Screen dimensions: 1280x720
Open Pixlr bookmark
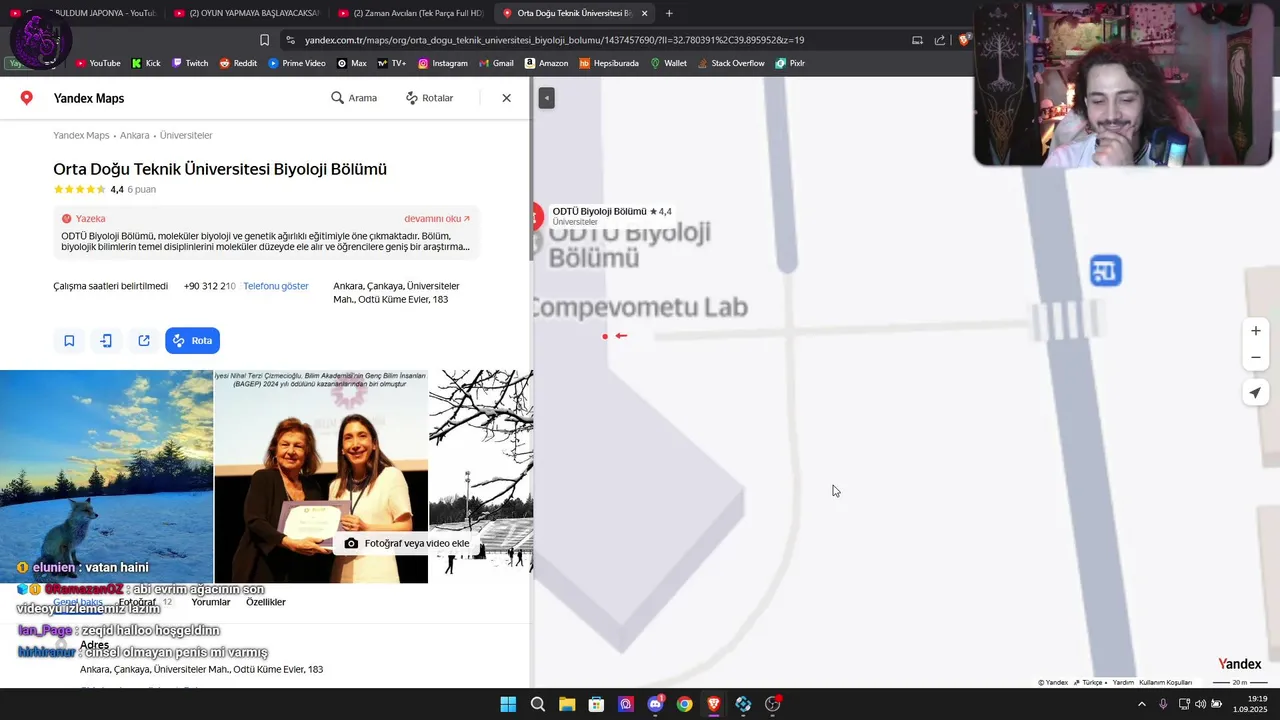click(x=790, y=63)
